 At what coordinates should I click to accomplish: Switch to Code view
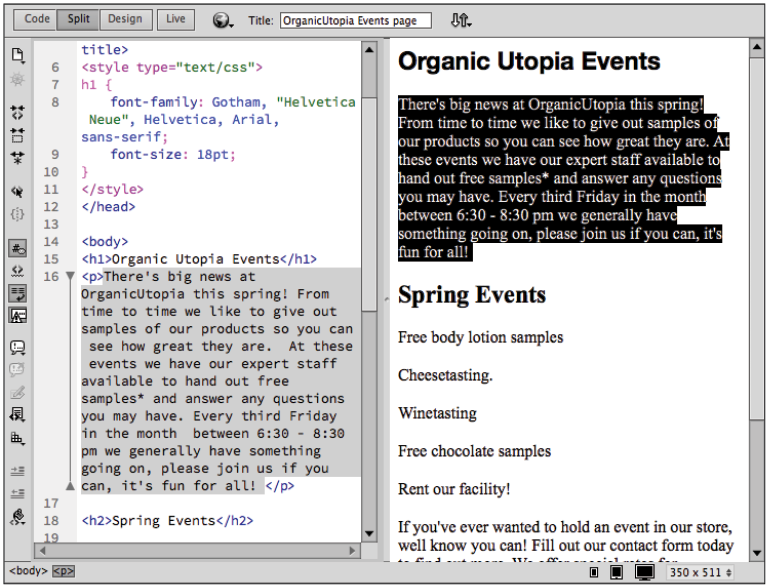pyautogui.click(x=37, y=19)
